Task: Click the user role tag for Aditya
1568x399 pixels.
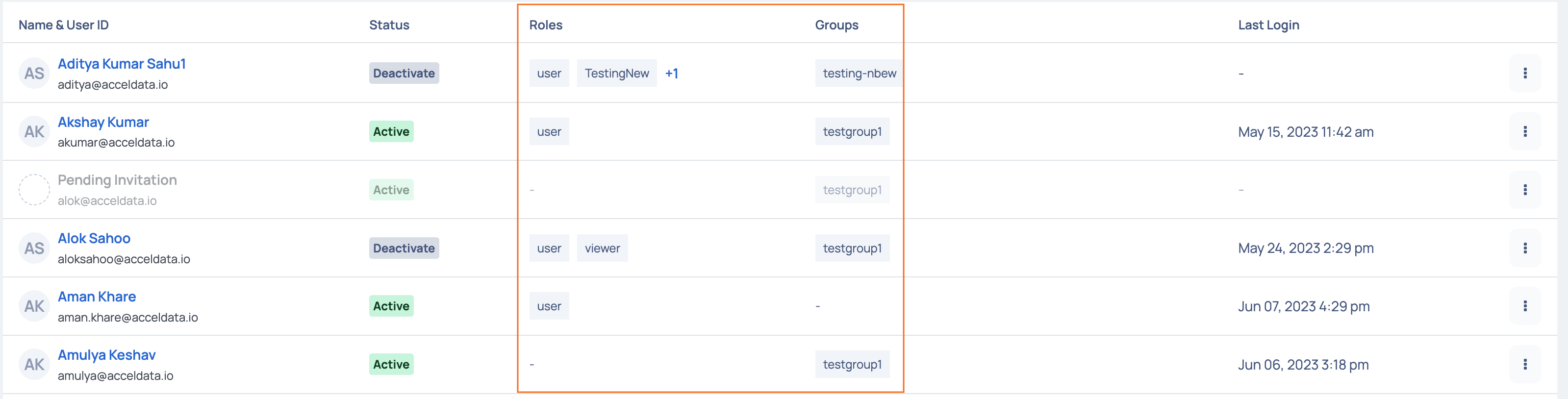Action: (x=549, y=73)
